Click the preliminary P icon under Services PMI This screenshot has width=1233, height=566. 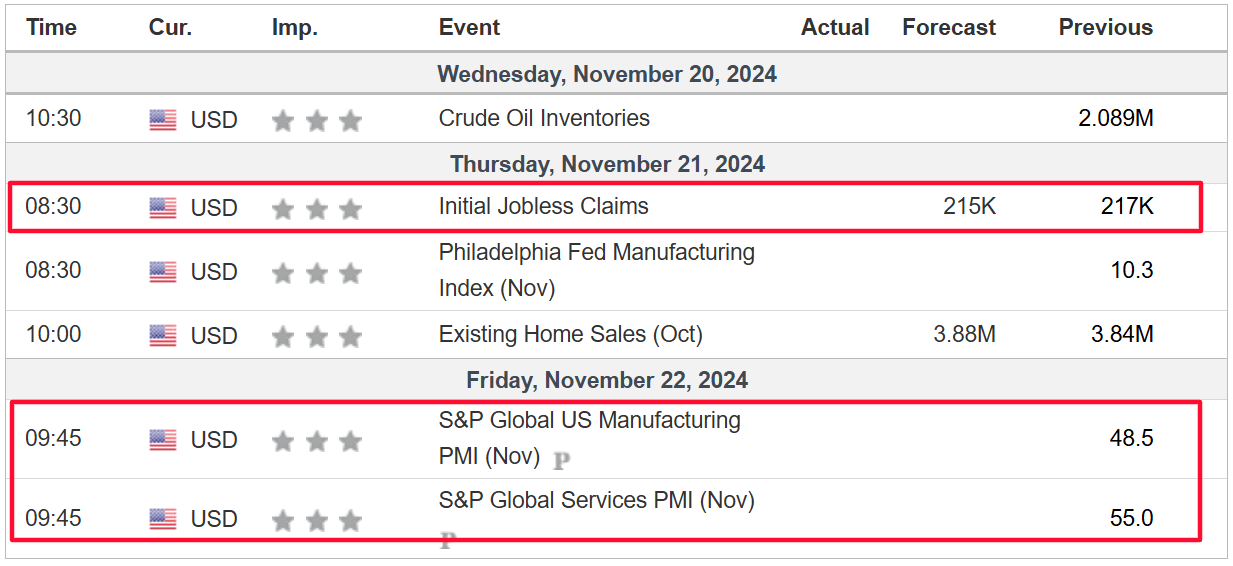pos(448,541)
